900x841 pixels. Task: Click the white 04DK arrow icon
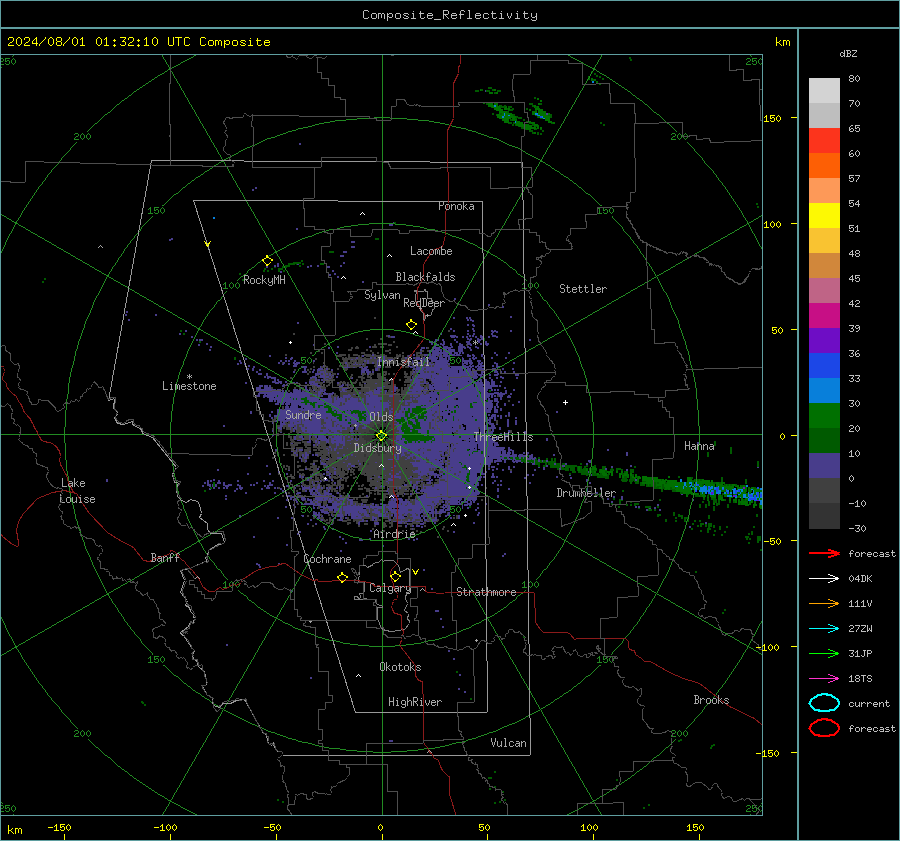[x=824, y=579]
